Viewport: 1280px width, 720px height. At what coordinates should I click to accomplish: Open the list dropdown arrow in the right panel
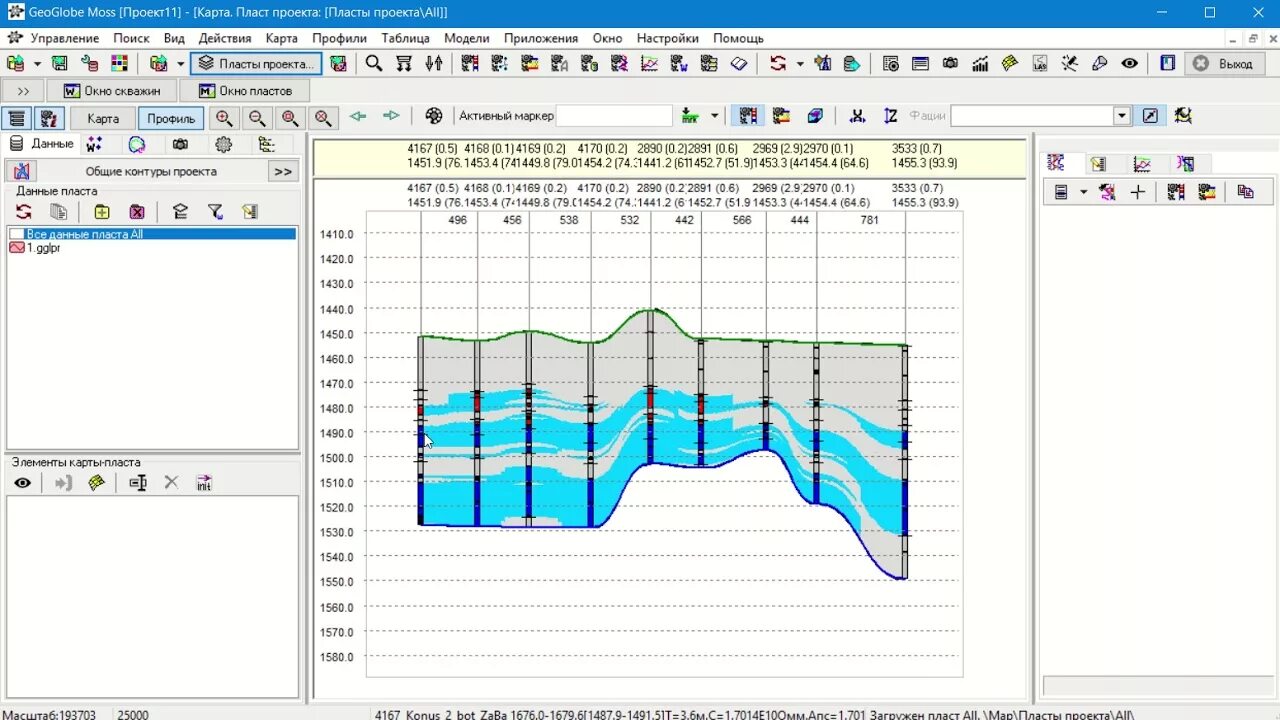coord(1084,192)
